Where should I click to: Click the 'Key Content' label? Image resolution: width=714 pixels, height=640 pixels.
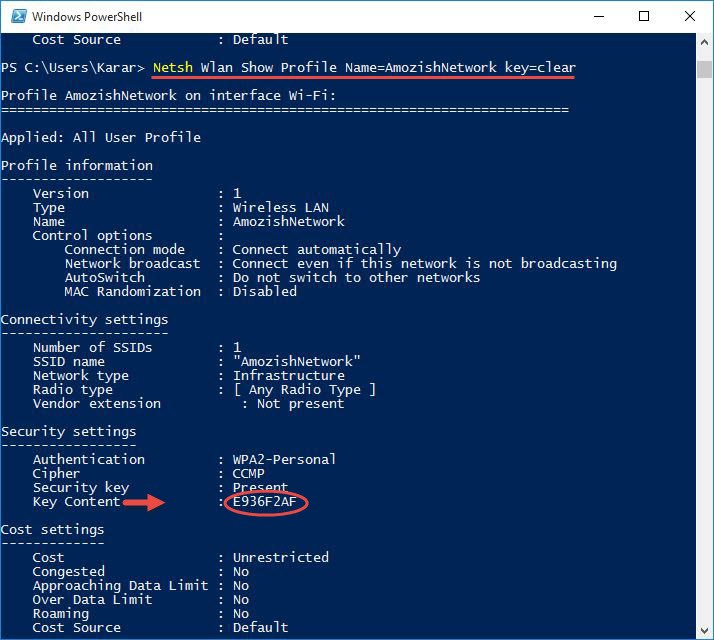(x=76, y=502)
